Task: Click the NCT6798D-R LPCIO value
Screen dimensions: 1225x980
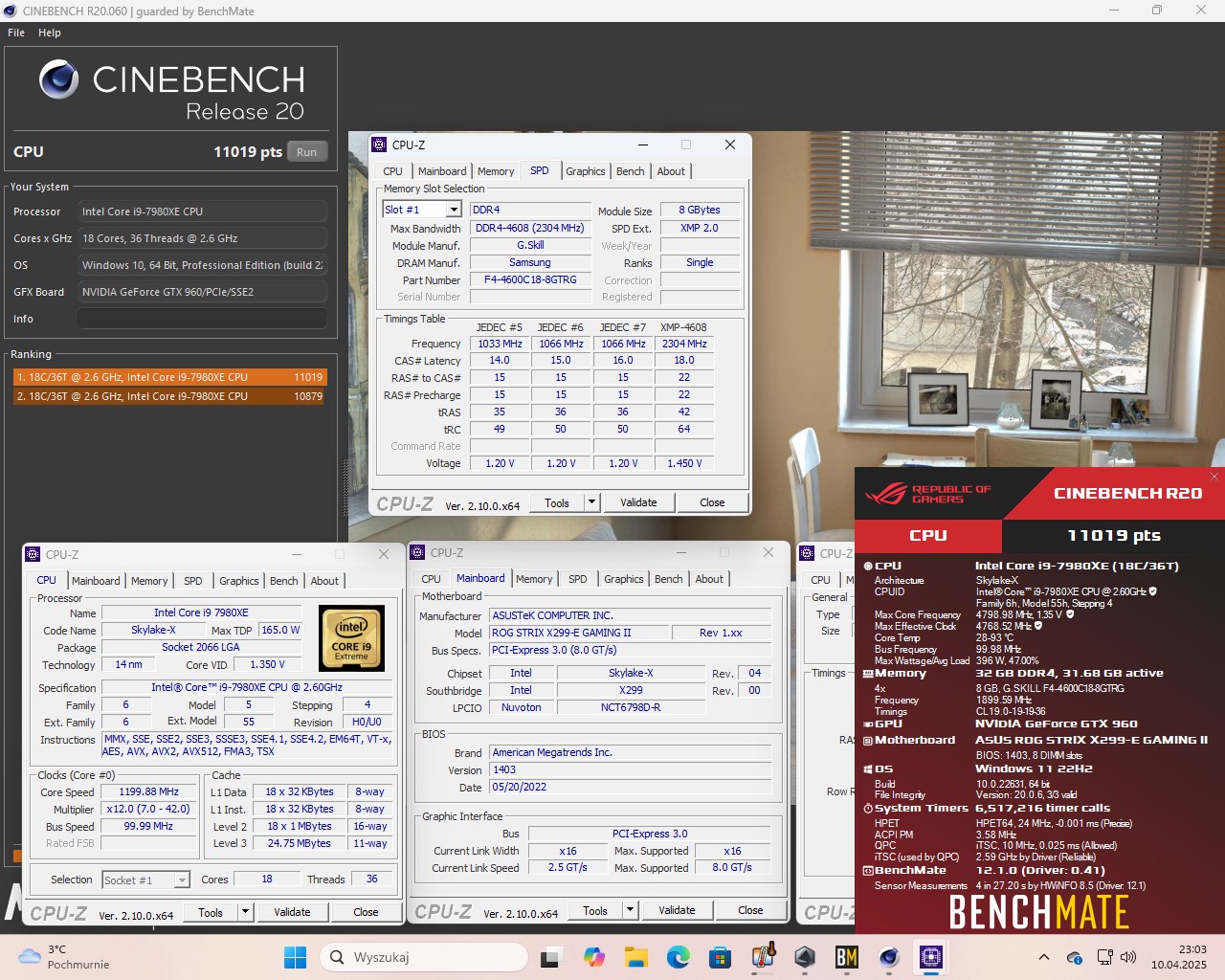Action: click(x=630, y=707)
